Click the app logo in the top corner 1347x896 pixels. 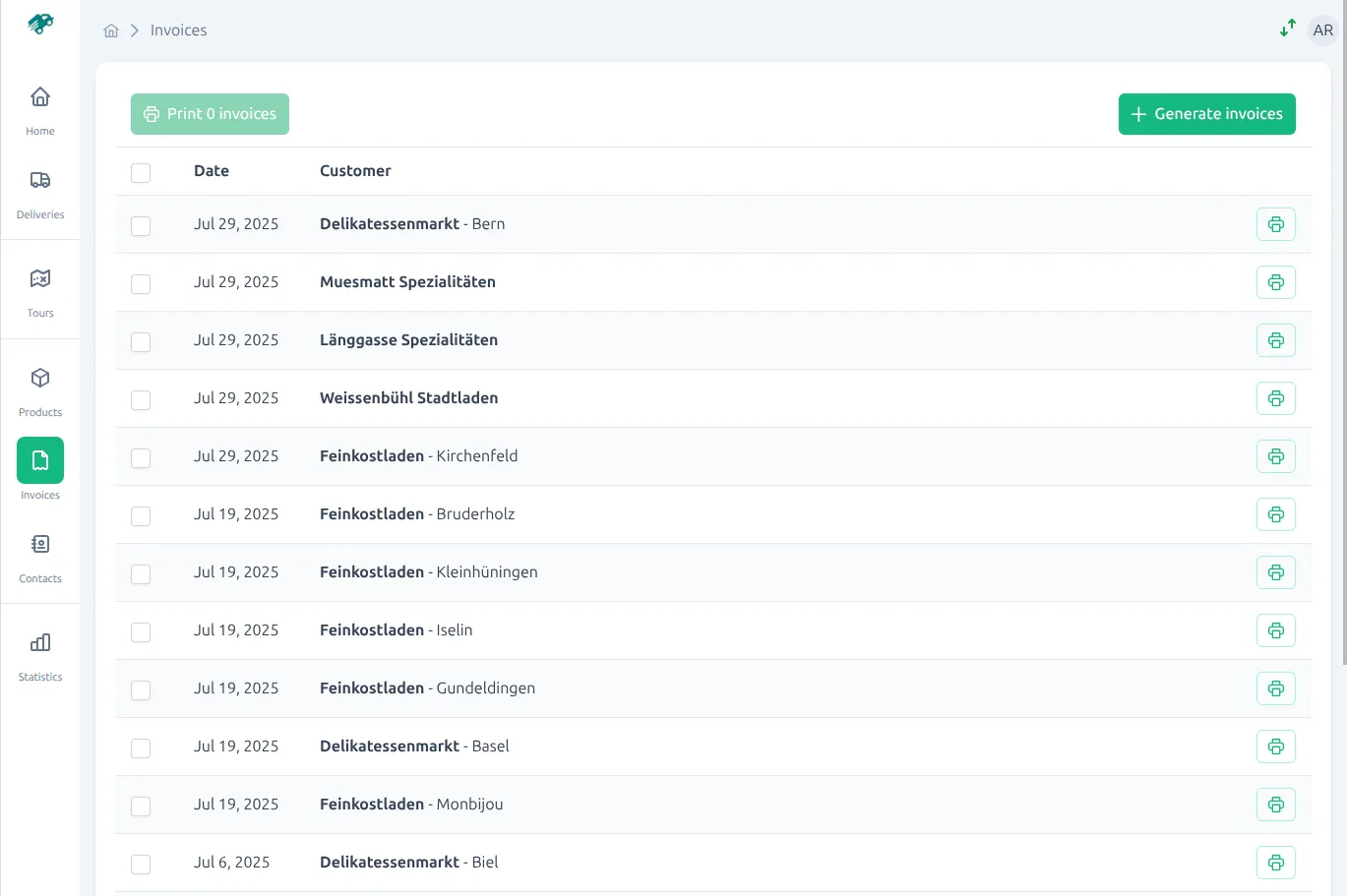tap(39, 24)
